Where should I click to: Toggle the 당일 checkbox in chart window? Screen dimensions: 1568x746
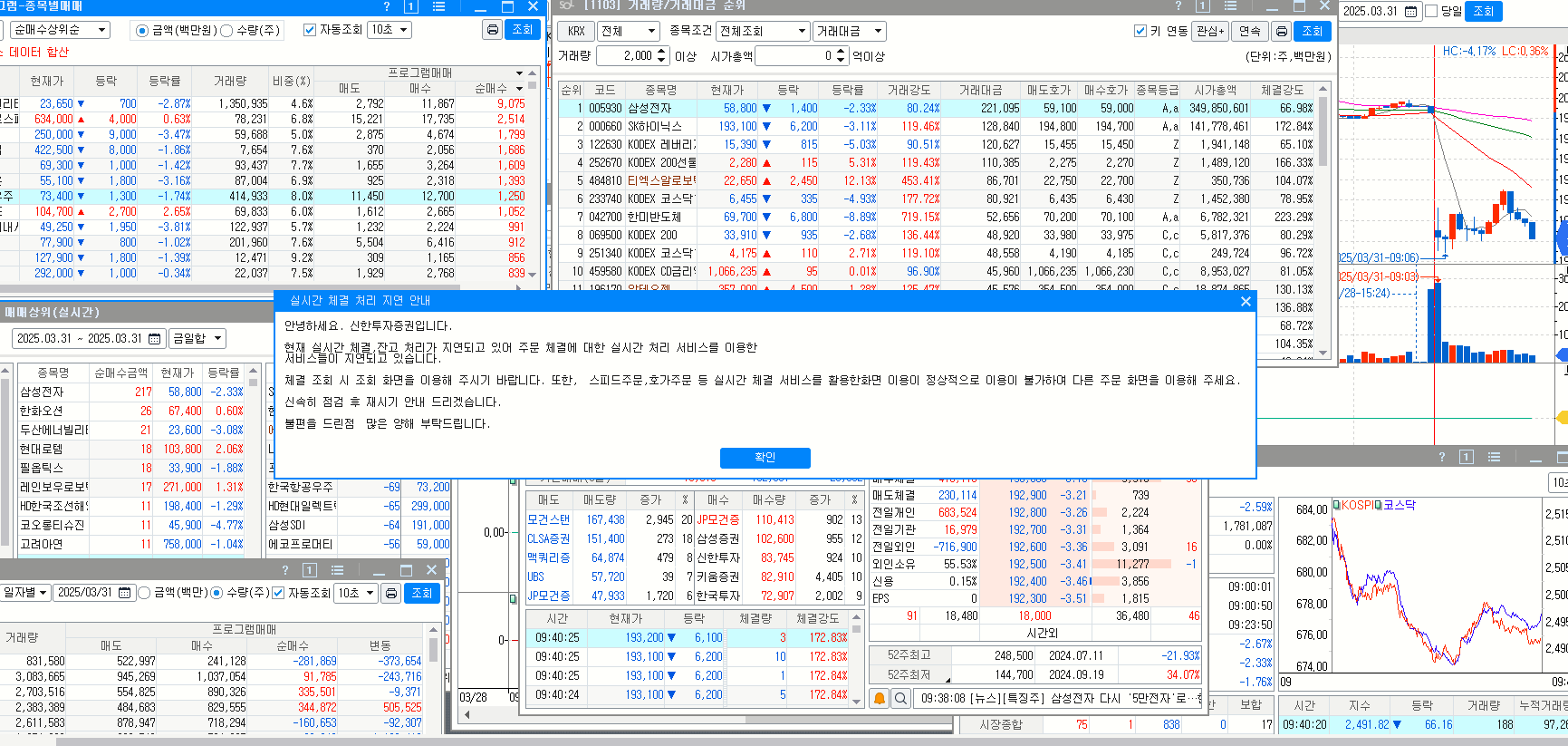point(1431,11)
